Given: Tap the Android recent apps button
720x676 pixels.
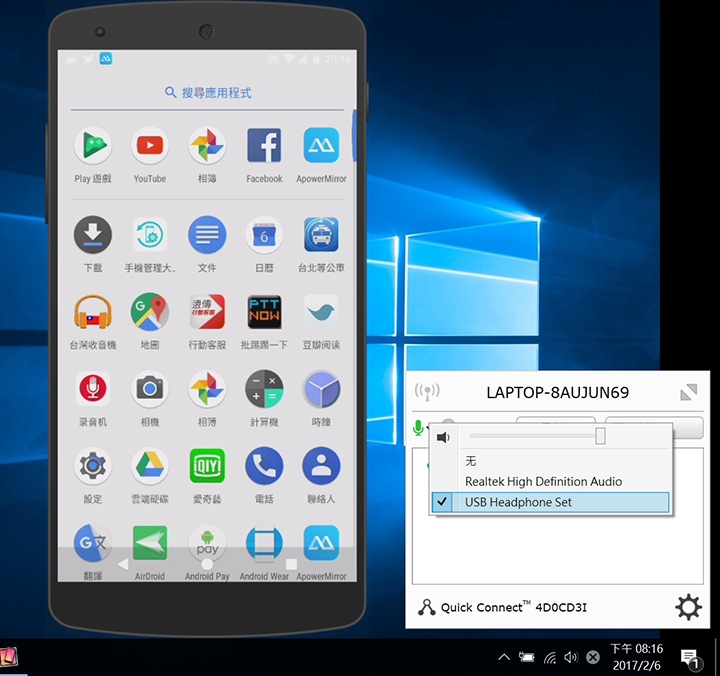Looking at the screenshot, I should 291,564.
